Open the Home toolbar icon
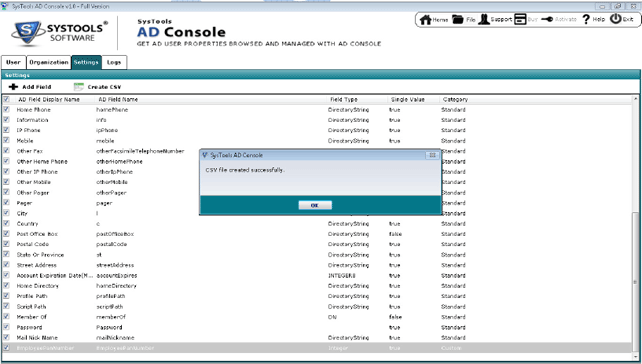The image size is (642, 364). [x=426, y=19]
